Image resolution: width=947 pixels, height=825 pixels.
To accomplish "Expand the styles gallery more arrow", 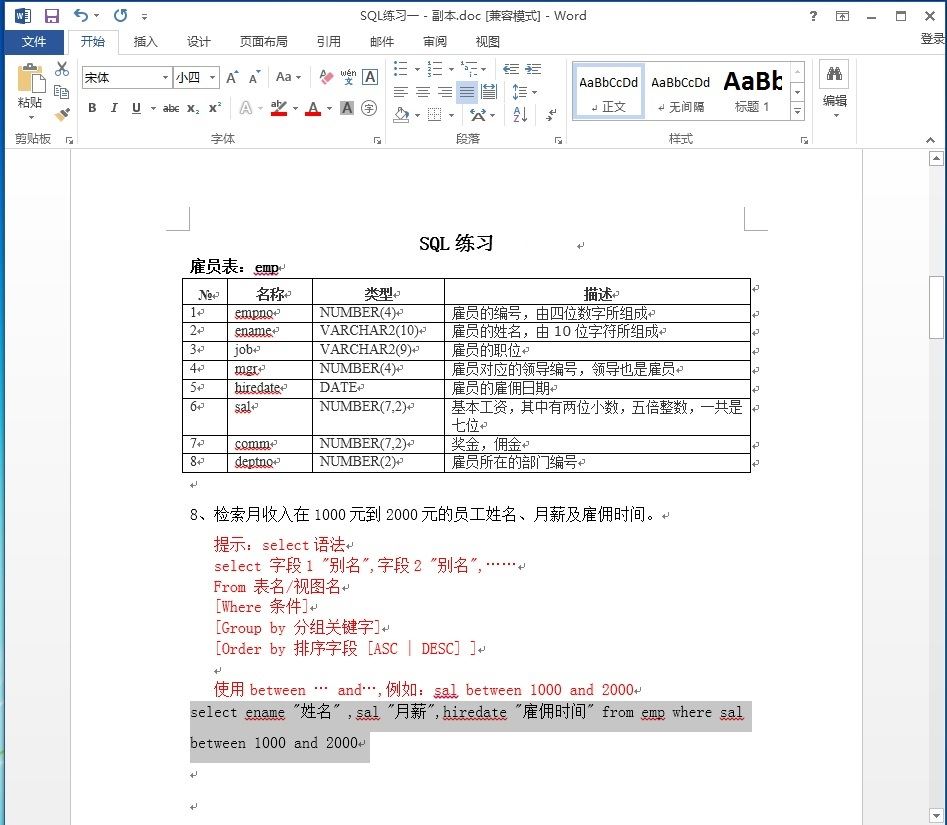I will [x=798, y=111].
